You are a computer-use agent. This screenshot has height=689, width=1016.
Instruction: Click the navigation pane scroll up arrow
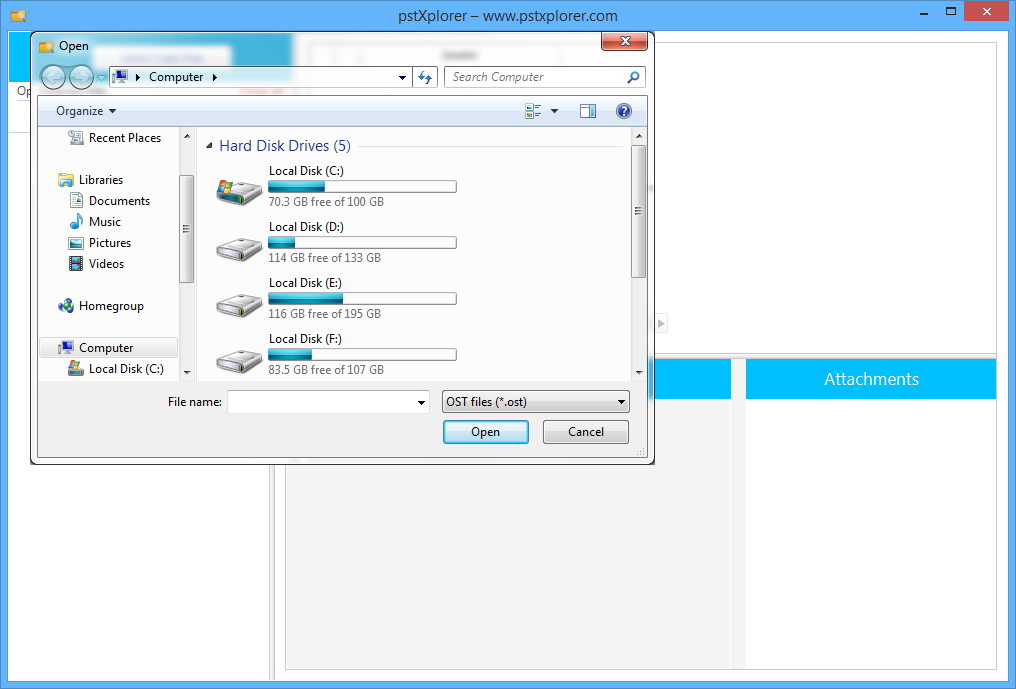click(x=187, y=136)
